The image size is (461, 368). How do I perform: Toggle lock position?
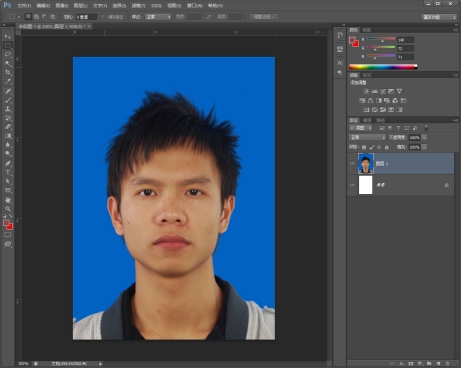pos(379,147)
